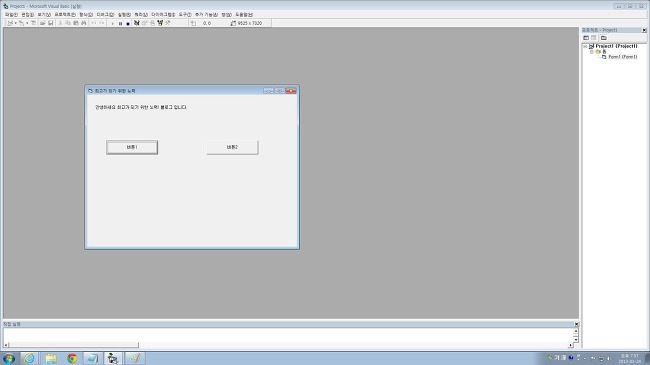Open the 실행 (Run) menu
The image size is (650, 365).
(124, 15)
